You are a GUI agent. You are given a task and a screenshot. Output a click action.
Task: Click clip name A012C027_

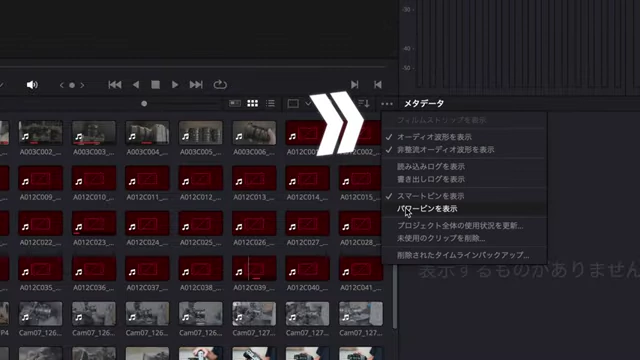(307, 242)
